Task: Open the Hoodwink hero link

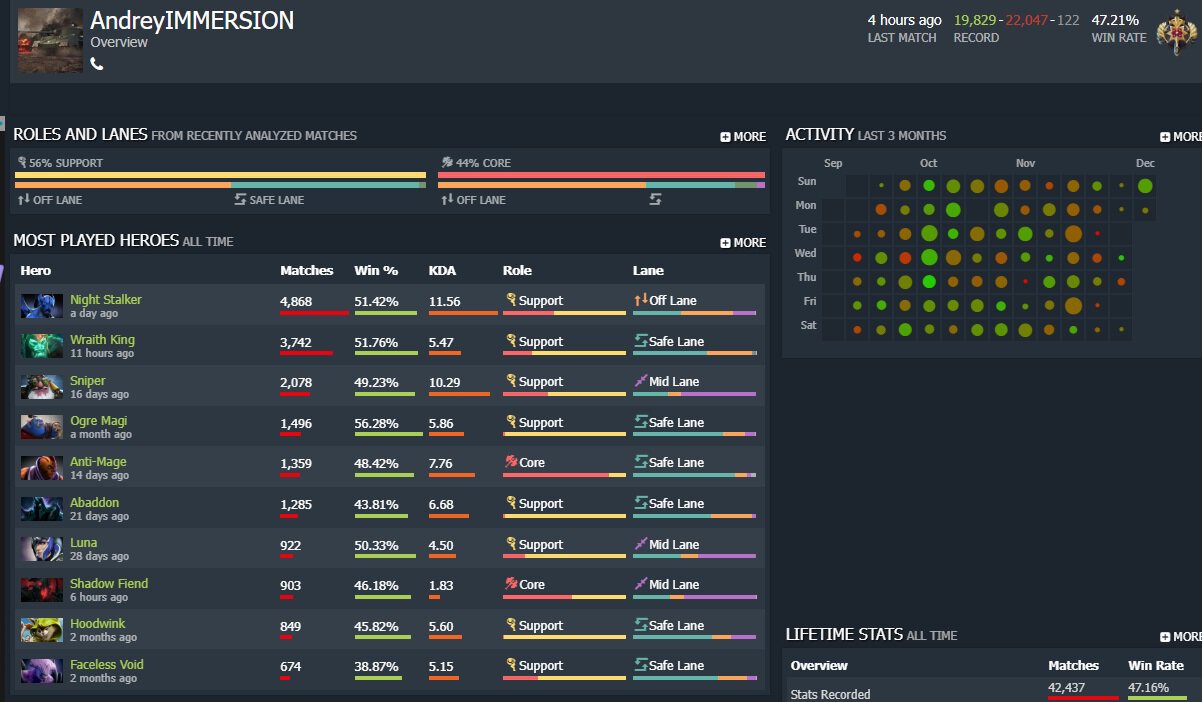Action: [x=98, y=624]
